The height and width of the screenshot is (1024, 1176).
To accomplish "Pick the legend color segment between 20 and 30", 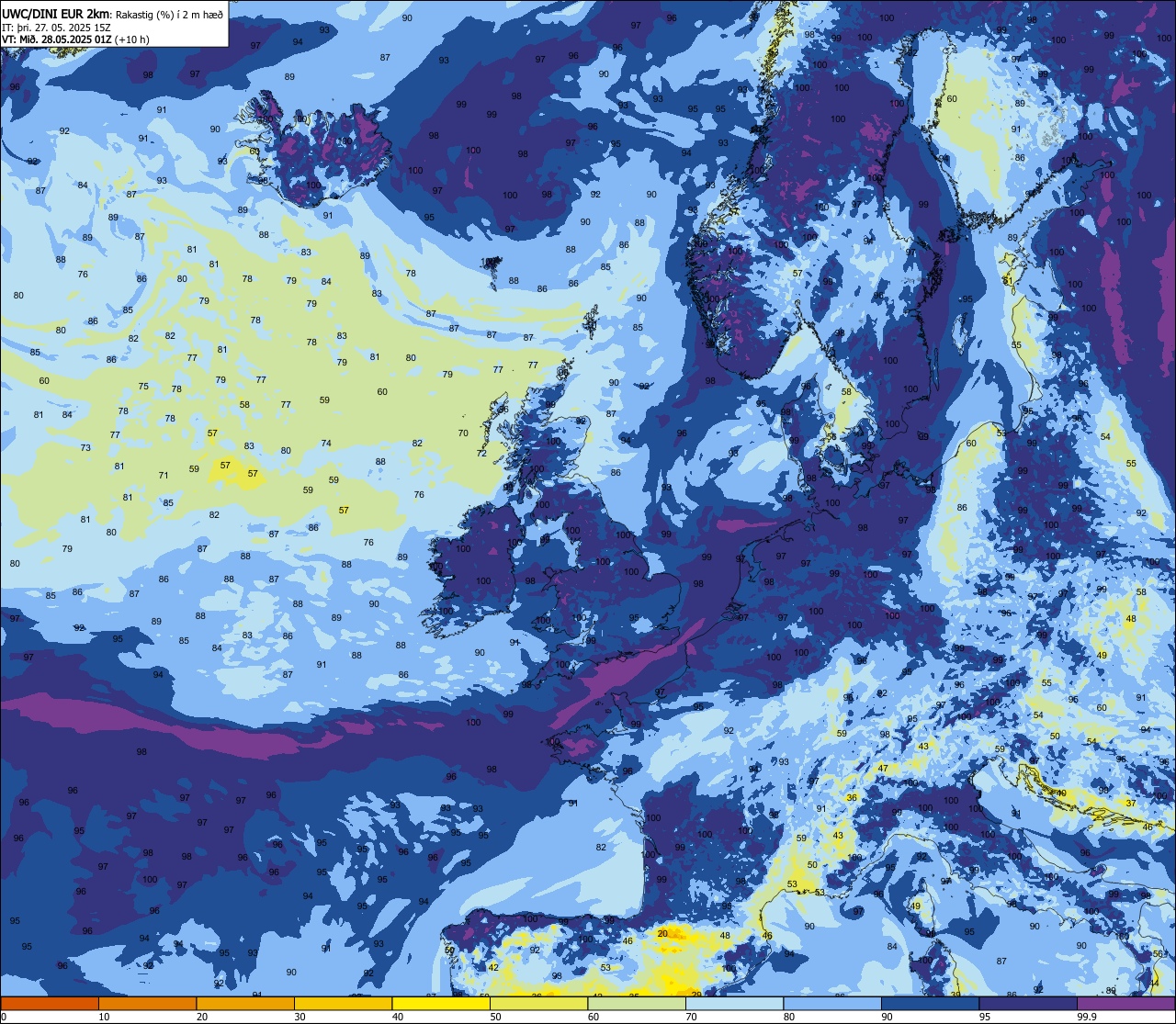I will point(245,1003).
